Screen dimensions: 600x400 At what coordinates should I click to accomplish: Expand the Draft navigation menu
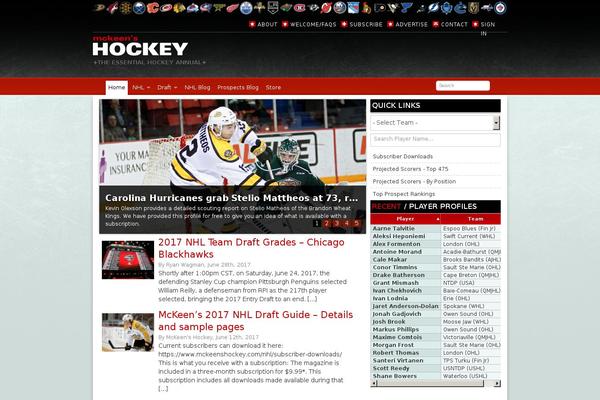167,87
